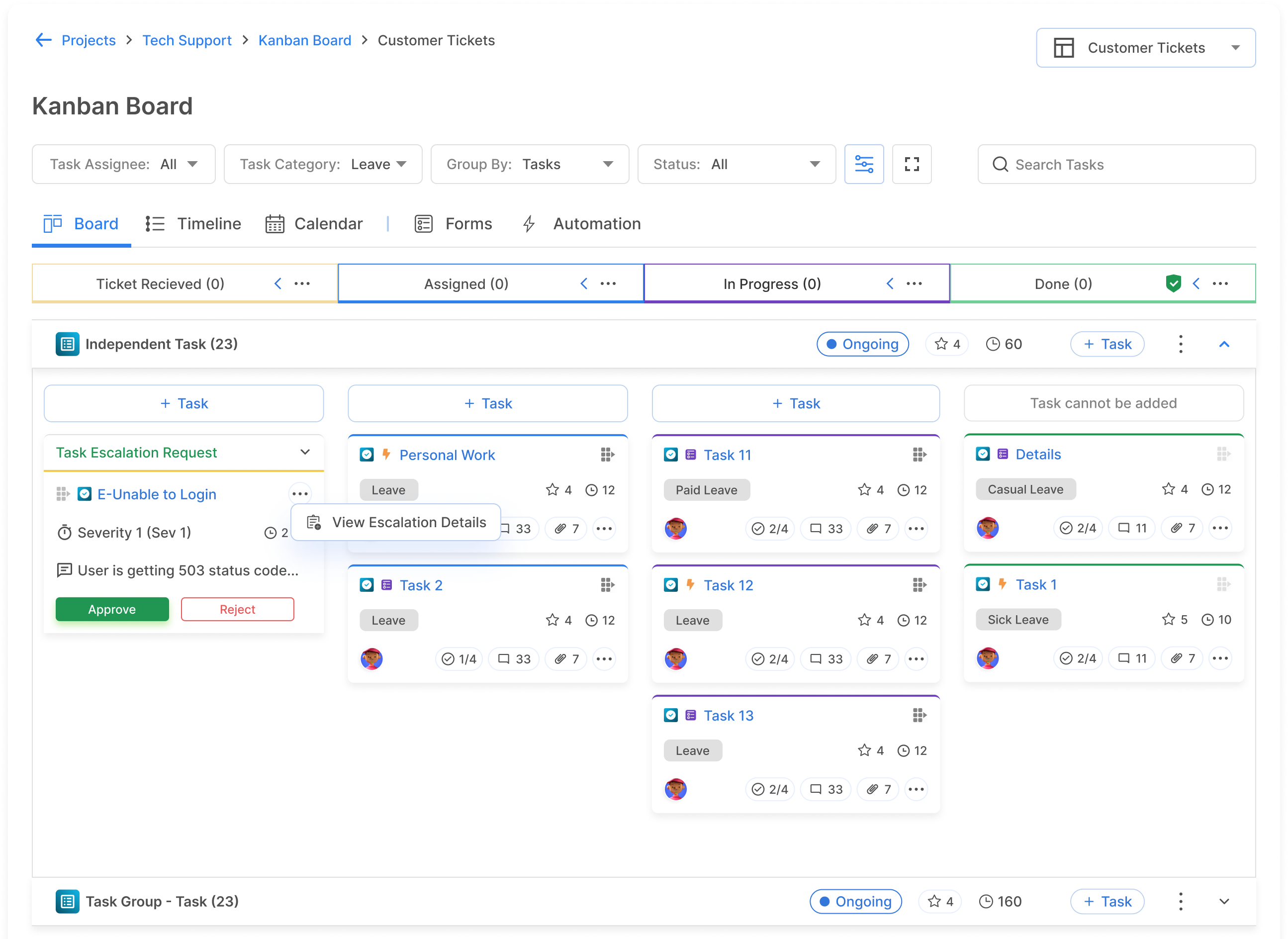The image size is (1288, 939).
Task: Click Task 11 card move grid icon
Action: [x=919, y=454]
